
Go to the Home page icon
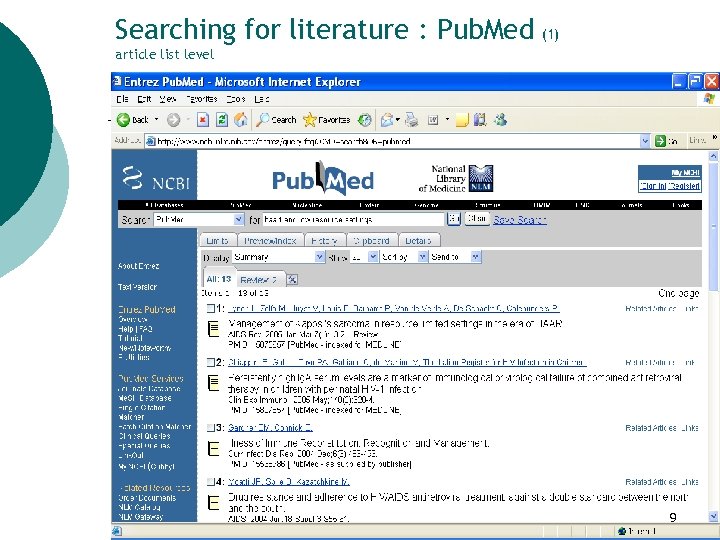[x=241, y=120]
